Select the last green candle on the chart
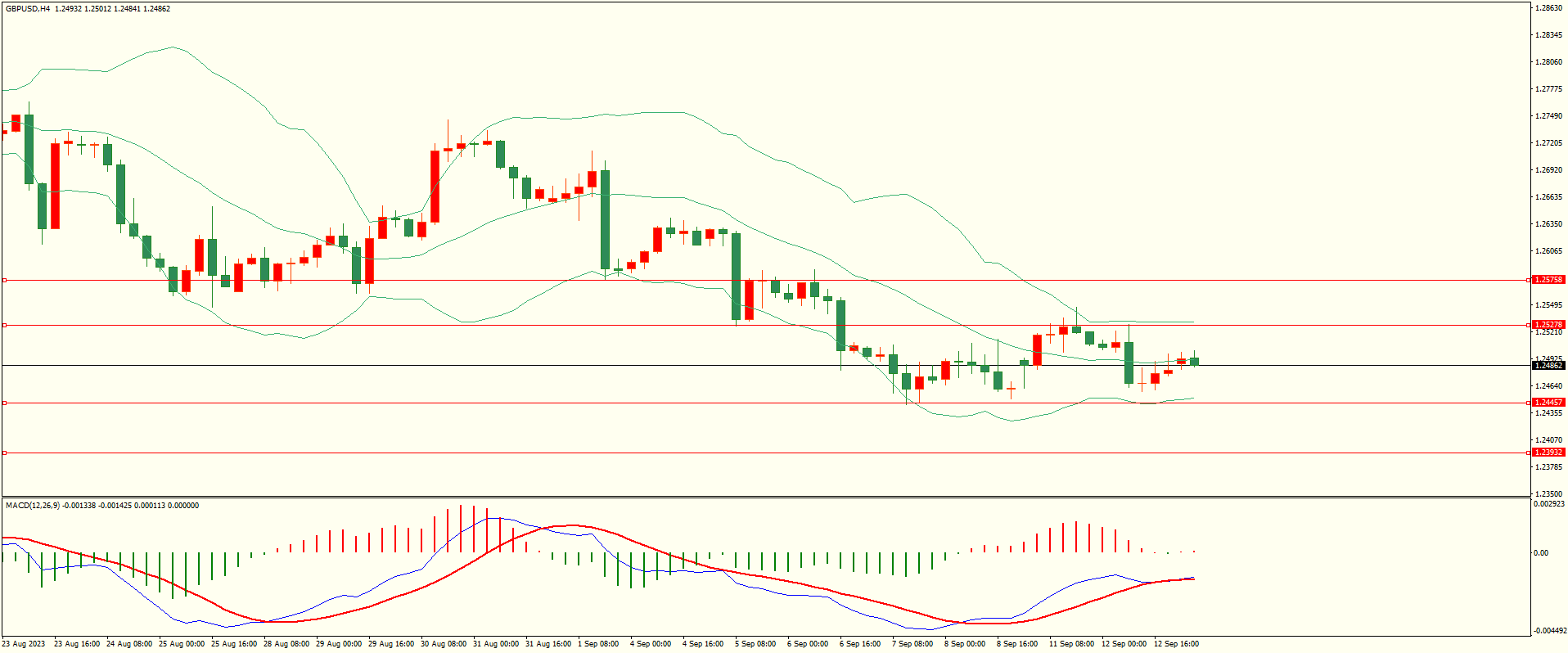Viewport: 1568px width, 653px height. [x=1195, y=361]
